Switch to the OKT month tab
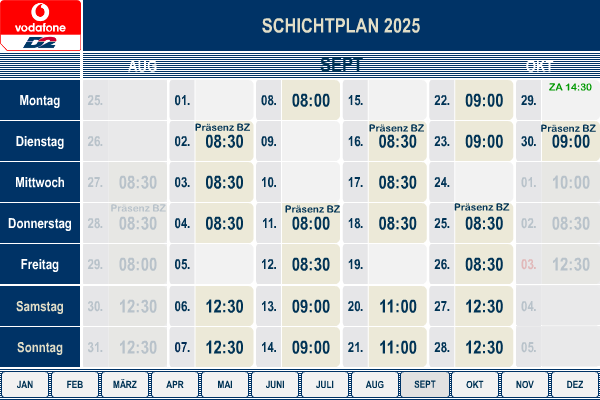The image size is (600, 400). 474,384
